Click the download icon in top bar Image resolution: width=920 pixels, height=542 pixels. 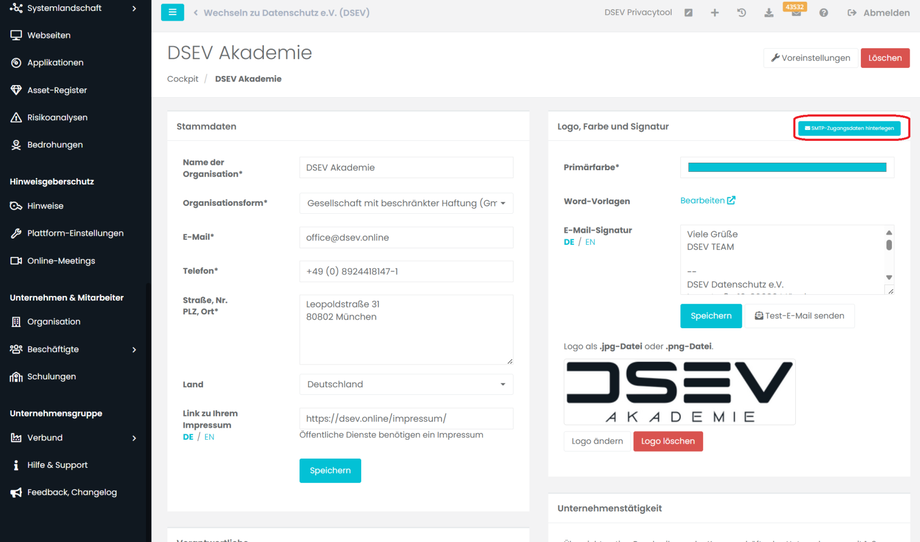[768, 13]
